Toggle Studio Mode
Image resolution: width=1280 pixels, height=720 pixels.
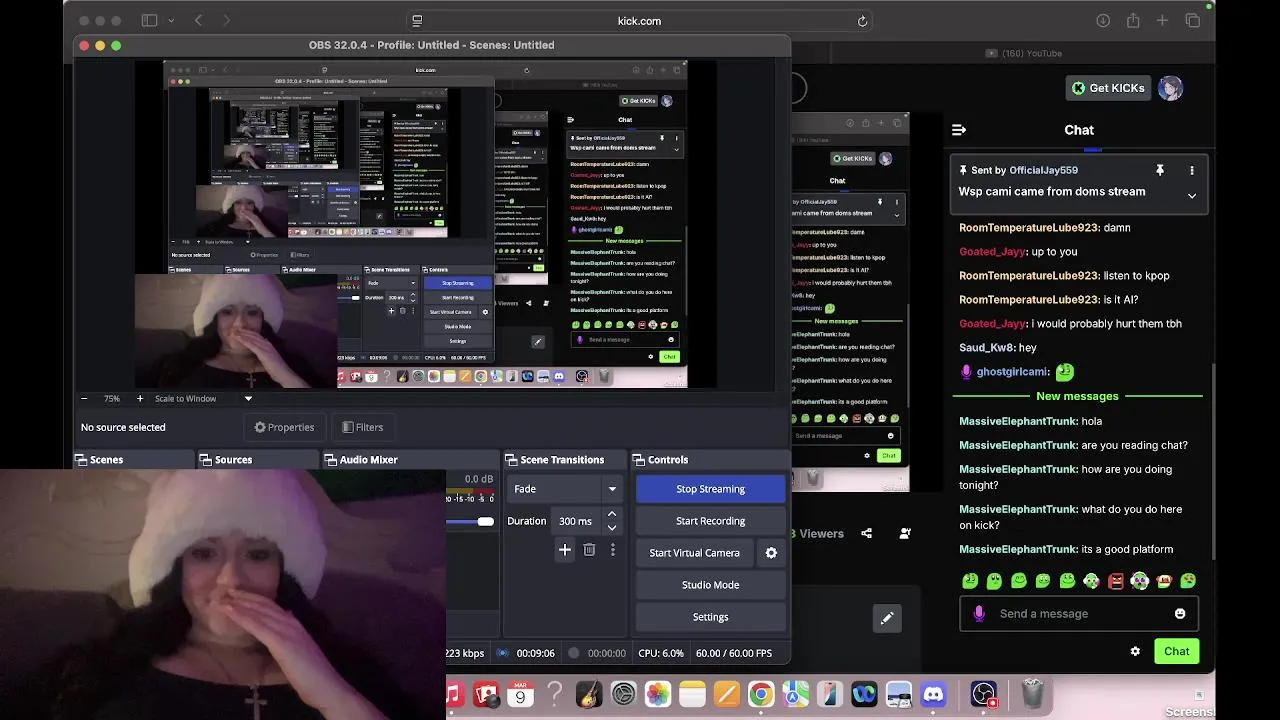[710, 585]
